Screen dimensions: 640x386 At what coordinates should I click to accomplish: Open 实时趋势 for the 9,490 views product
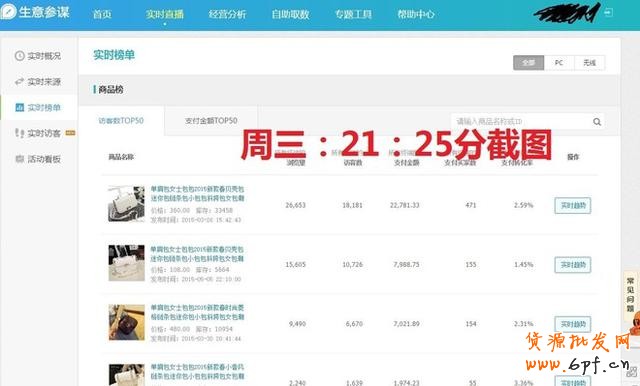pyautogui.click(x=573, y=324)
